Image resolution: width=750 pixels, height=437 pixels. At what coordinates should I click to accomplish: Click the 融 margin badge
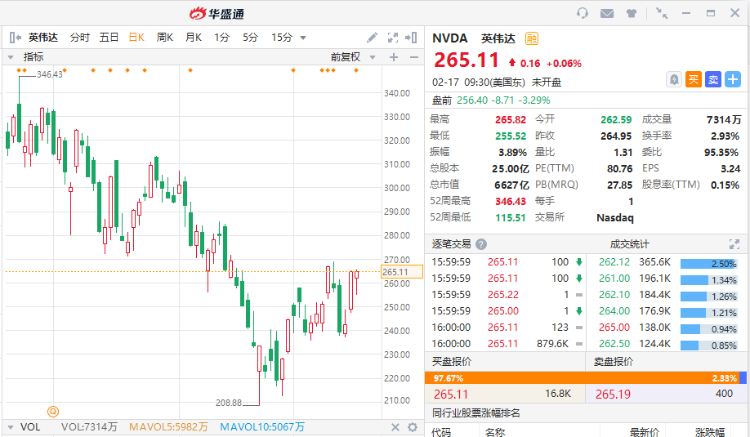pos(531,38)
